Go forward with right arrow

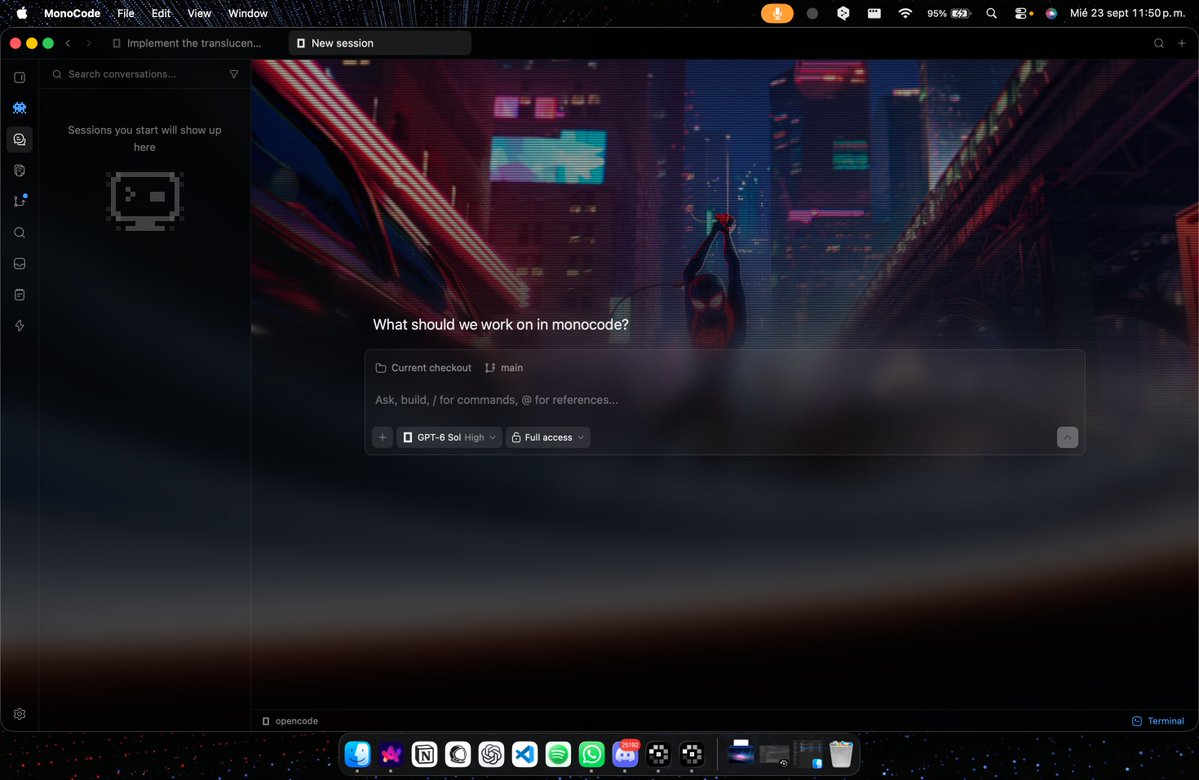click(89, 44)
